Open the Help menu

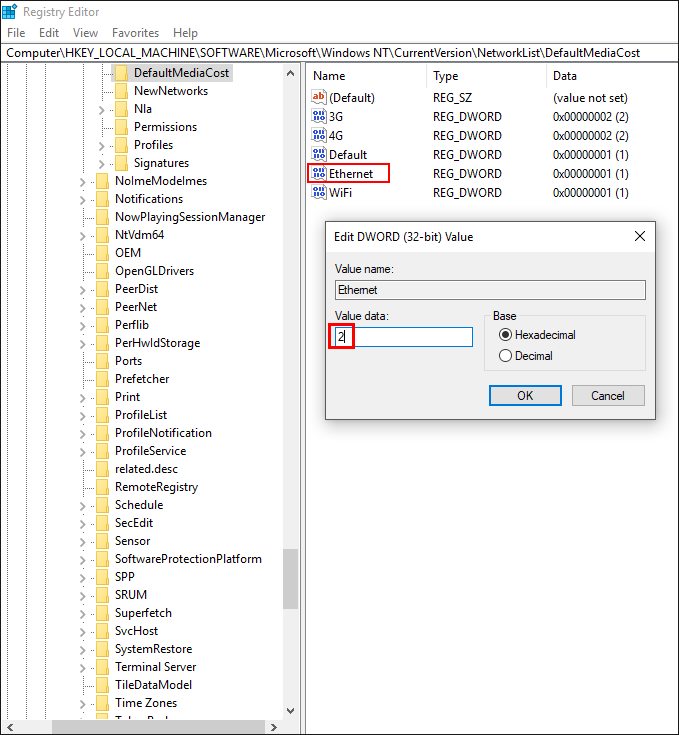185,33
